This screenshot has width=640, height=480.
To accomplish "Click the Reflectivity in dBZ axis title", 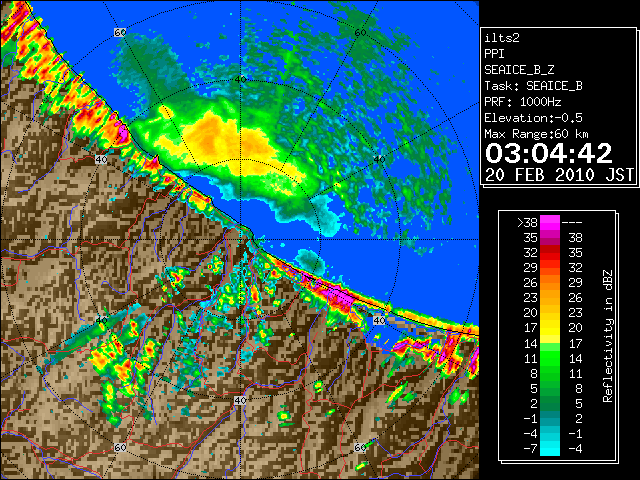I will tap(608, 336).
